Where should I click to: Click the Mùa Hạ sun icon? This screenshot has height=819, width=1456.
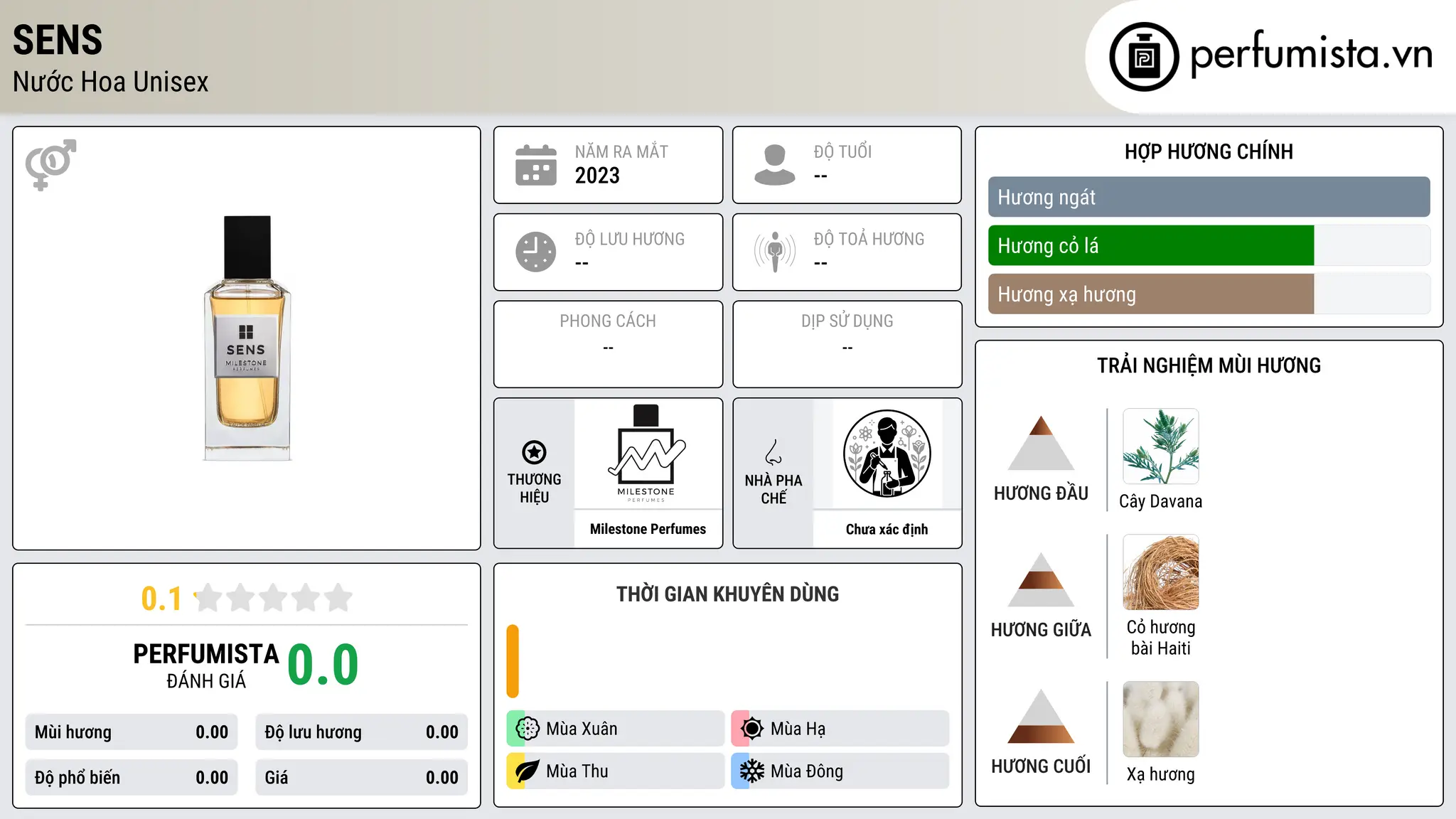[751, 729]
